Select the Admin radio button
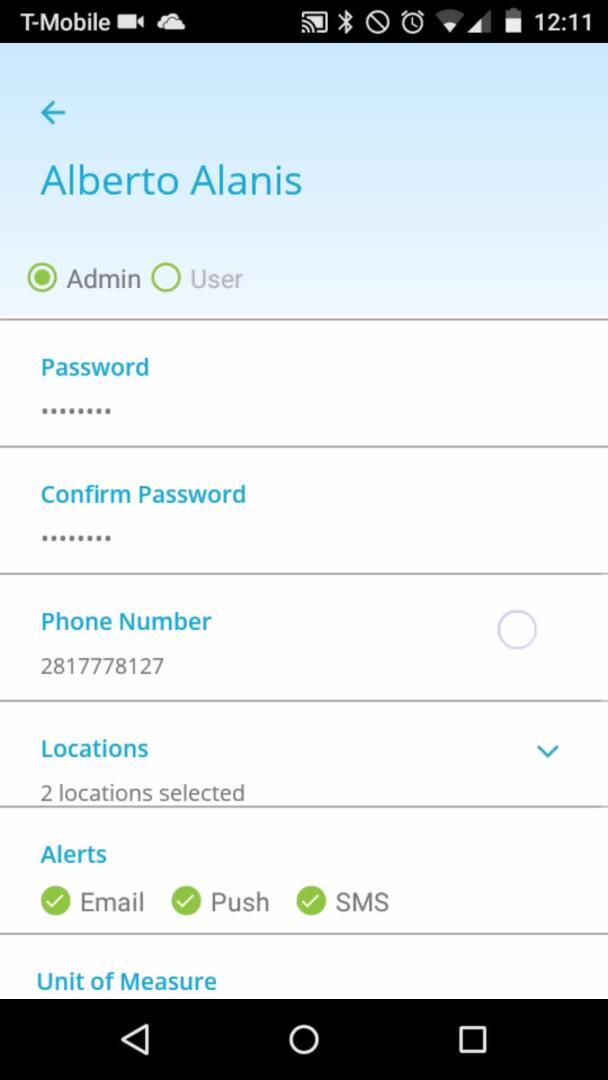608x1080 pixels. pyautogui.click(x=42, y=278)
